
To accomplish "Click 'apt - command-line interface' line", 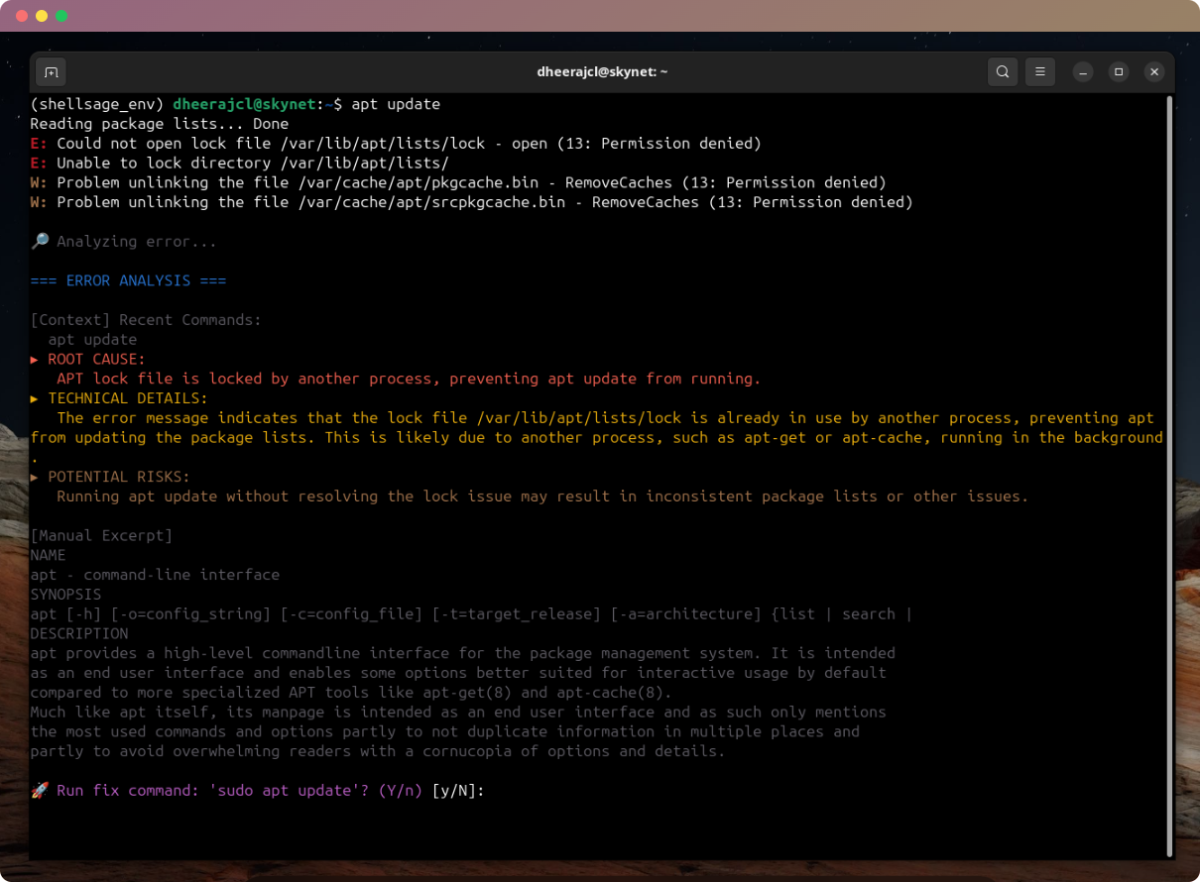I will point(155,575).
